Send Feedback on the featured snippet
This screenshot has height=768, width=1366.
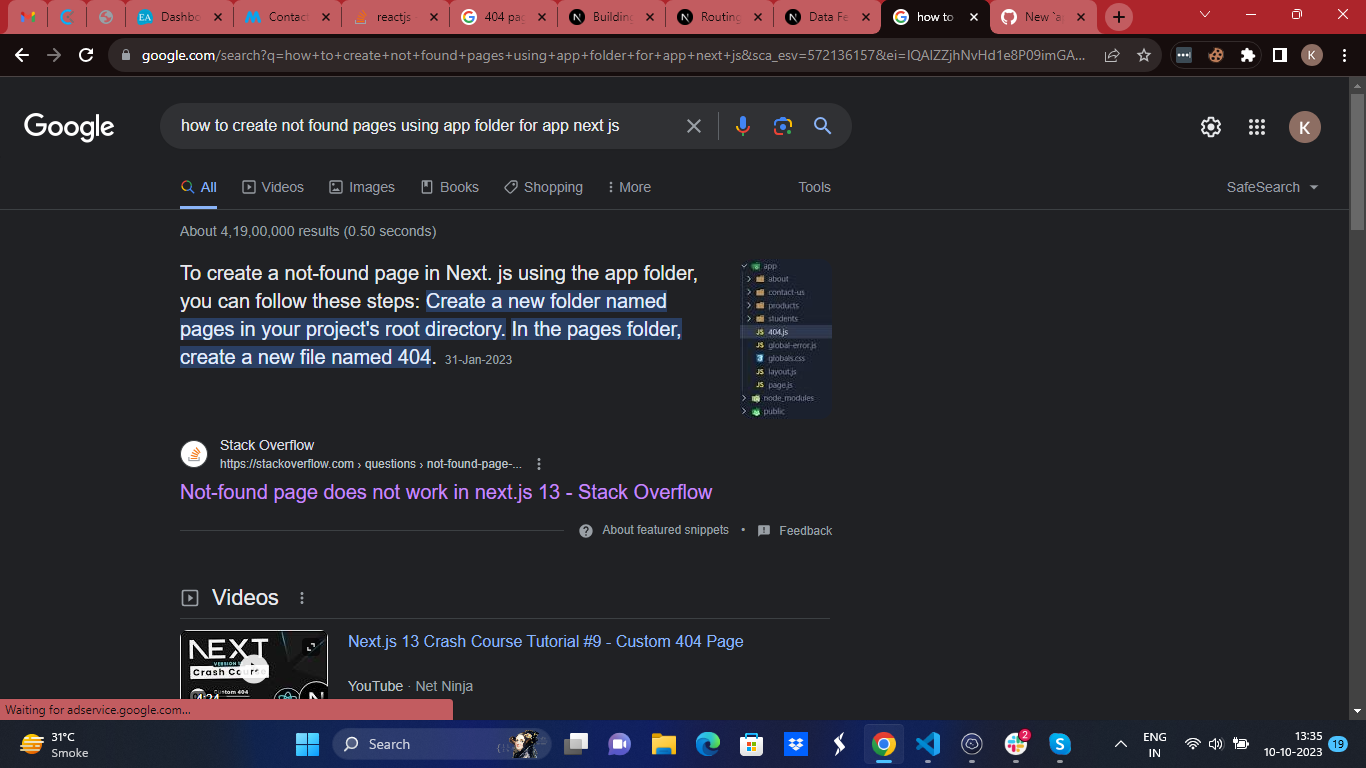[795, 531]
